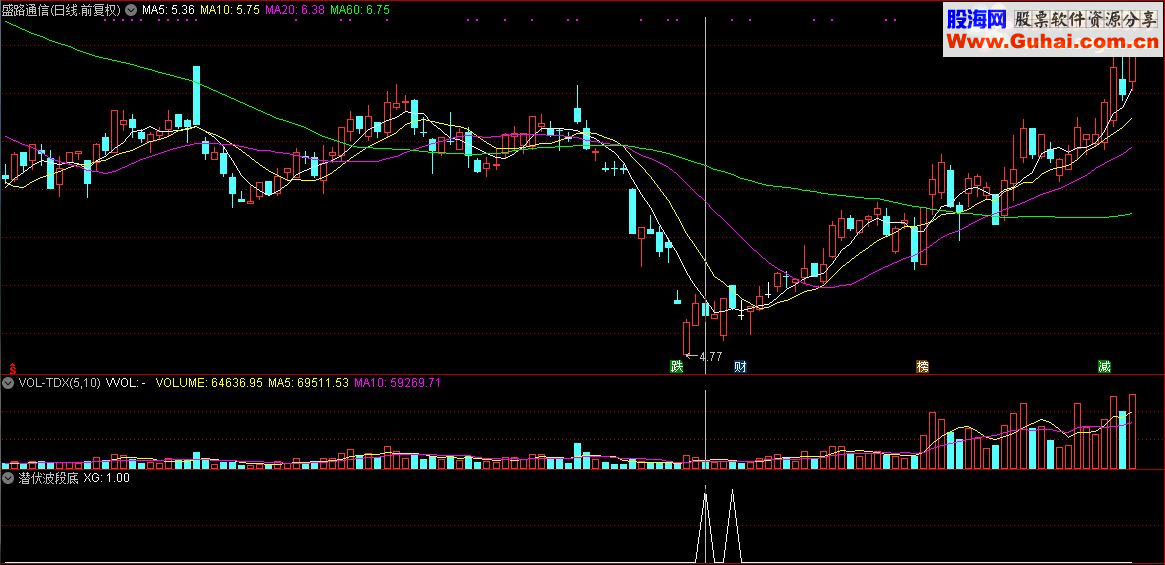The width and height of the screenshot is (1165, 565).
Task: Select the 盛路通信(日线.前复权) title text
Action: pos(62,10)
